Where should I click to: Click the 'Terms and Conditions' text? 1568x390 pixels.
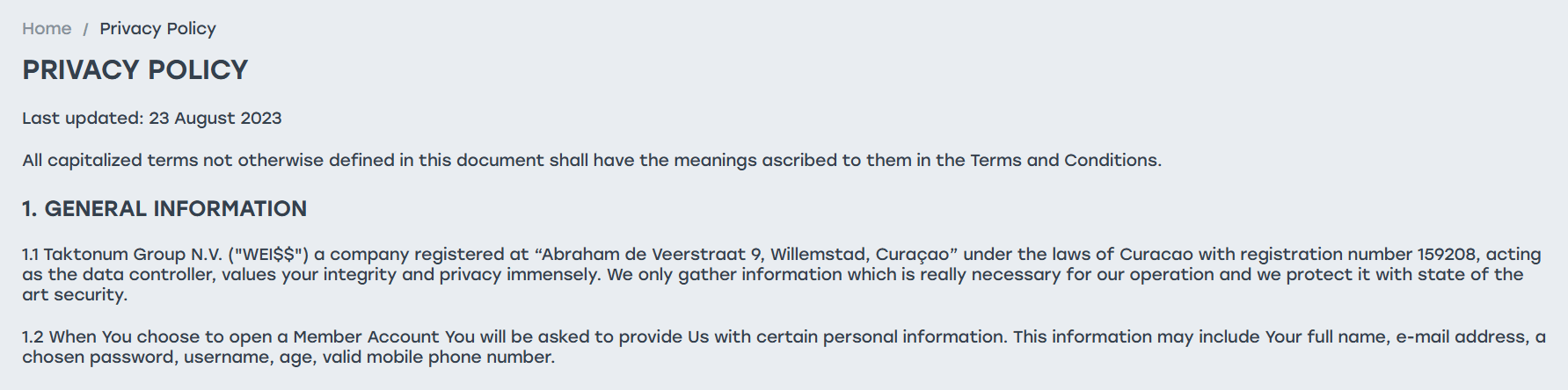[x=1064, y=161]
